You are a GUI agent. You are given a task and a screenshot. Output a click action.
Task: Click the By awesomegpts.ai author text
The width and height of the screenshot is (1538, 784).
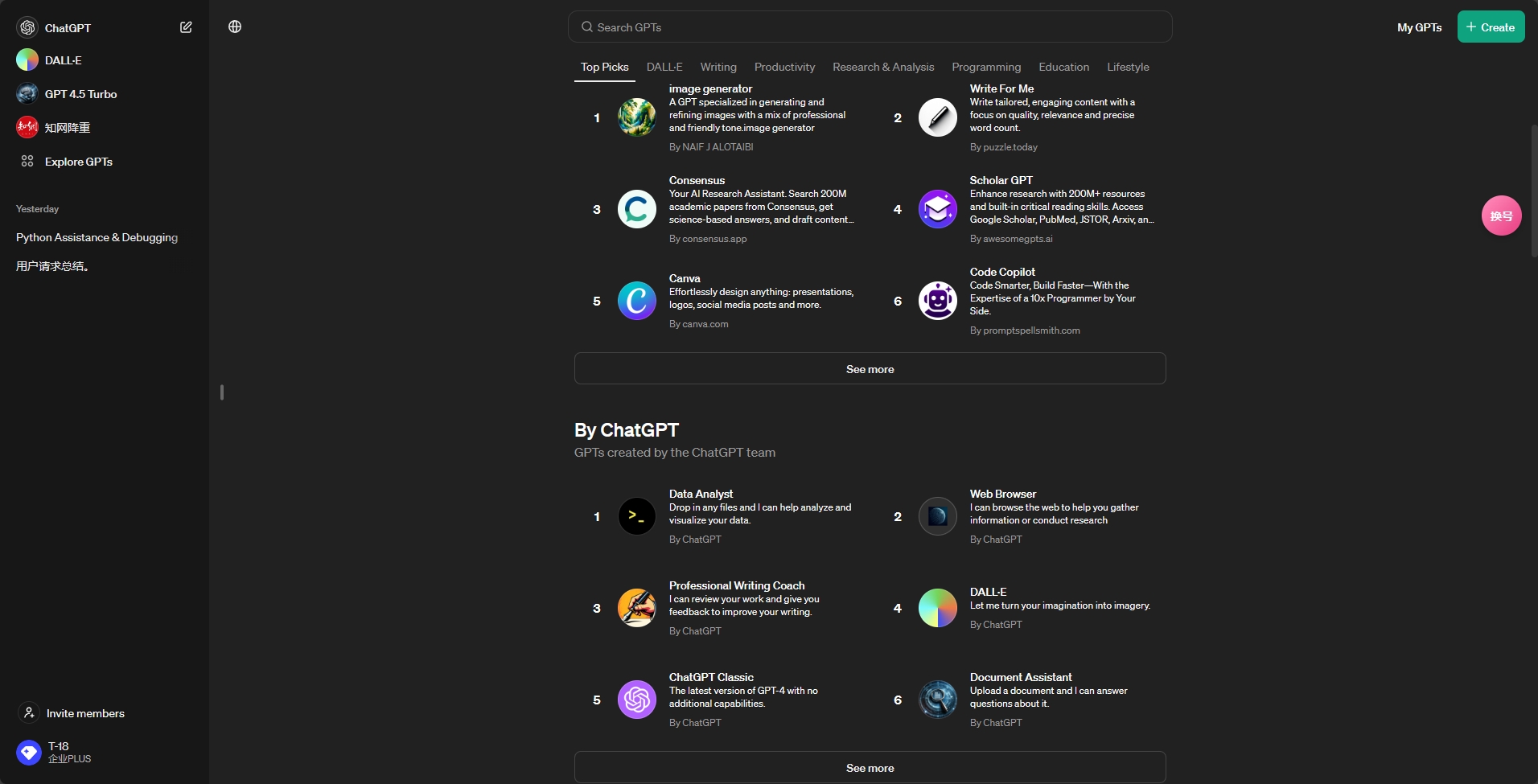coord(1011,239)
